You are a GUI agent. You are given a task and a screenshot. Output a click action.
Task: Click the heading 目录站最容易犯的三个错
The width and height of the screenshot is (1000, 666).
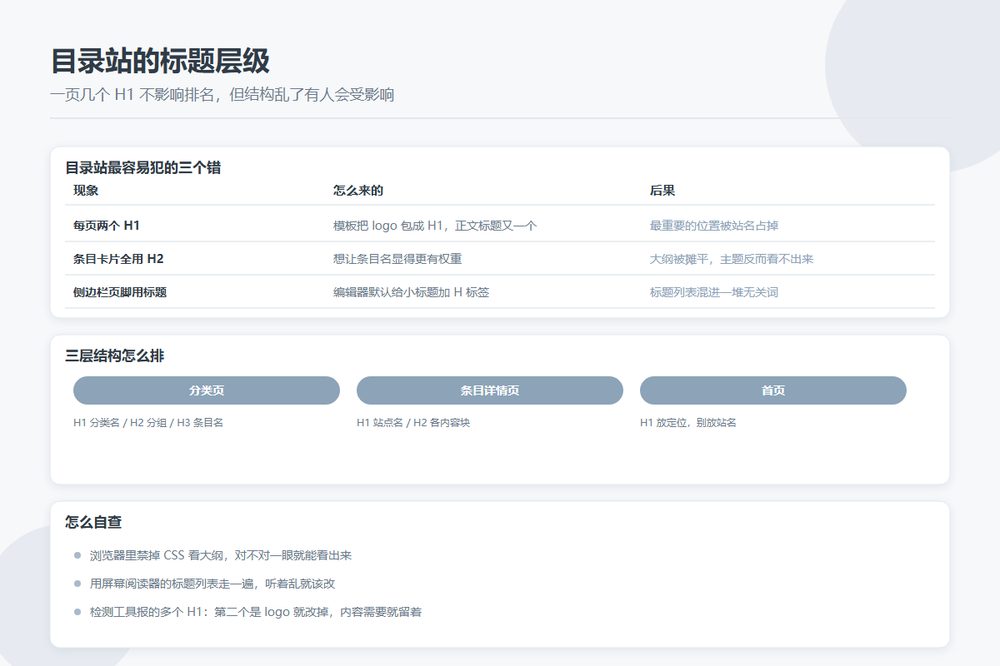[143, 168]
